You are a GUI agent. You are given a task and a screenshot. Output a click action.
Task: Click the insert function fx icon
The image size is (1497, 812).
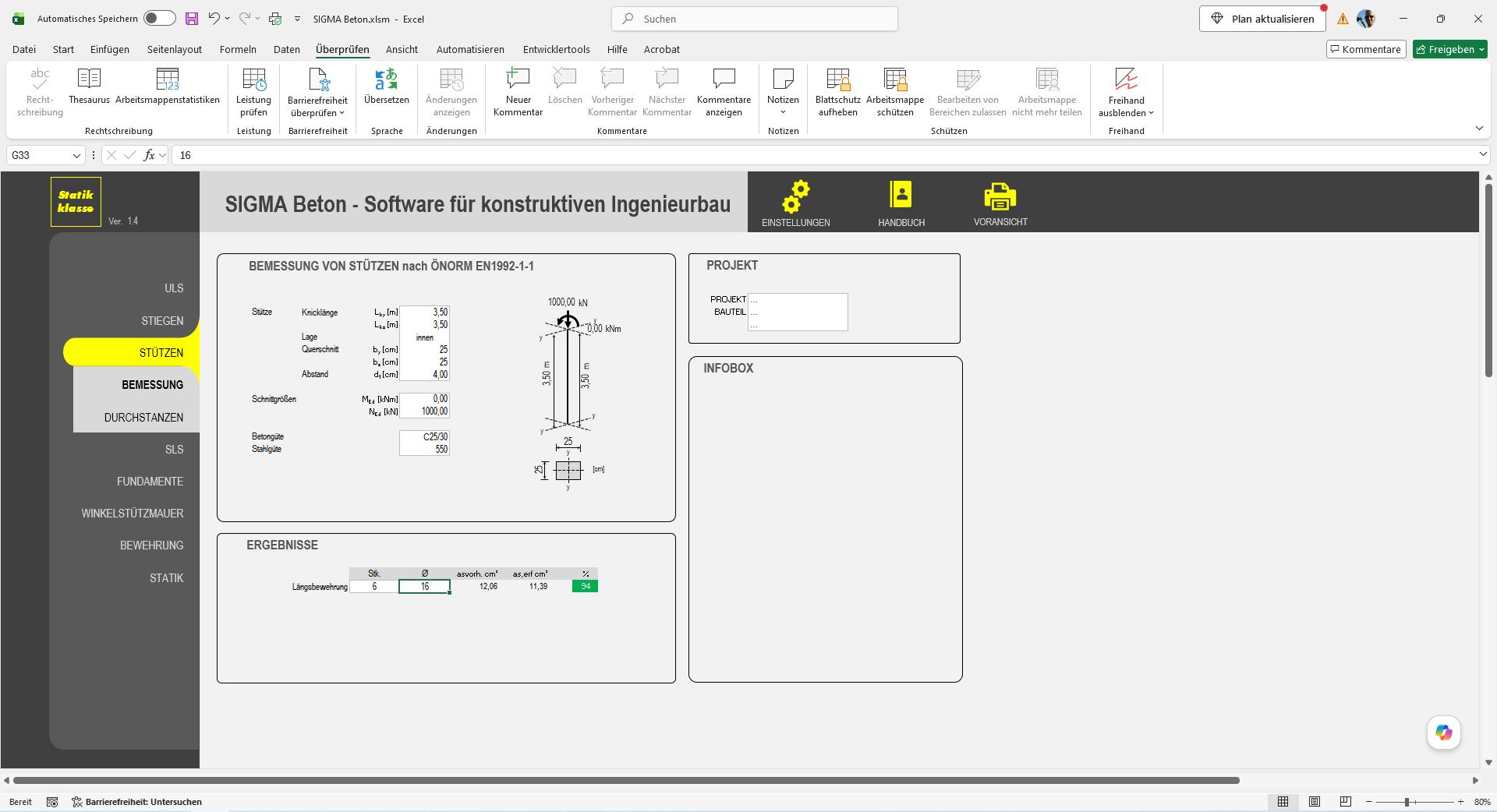pos(149,155)
